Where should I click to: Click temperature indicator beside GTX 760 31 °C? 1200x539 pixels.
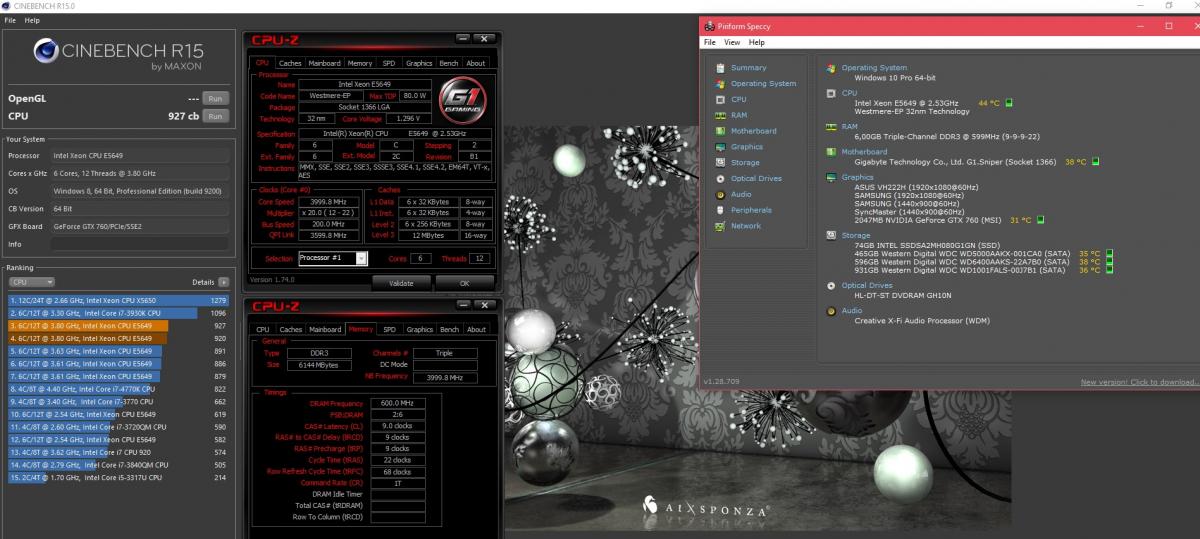click(x=1041, y=220)
